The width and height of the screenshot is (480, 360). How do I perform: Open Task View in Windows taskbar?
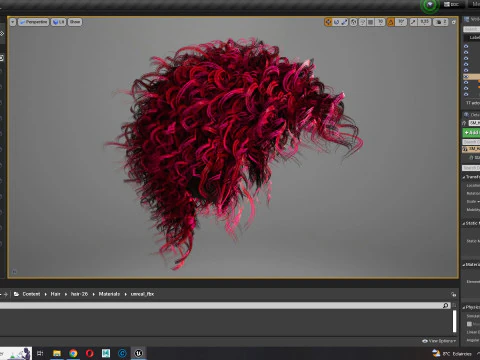[40, 353]
